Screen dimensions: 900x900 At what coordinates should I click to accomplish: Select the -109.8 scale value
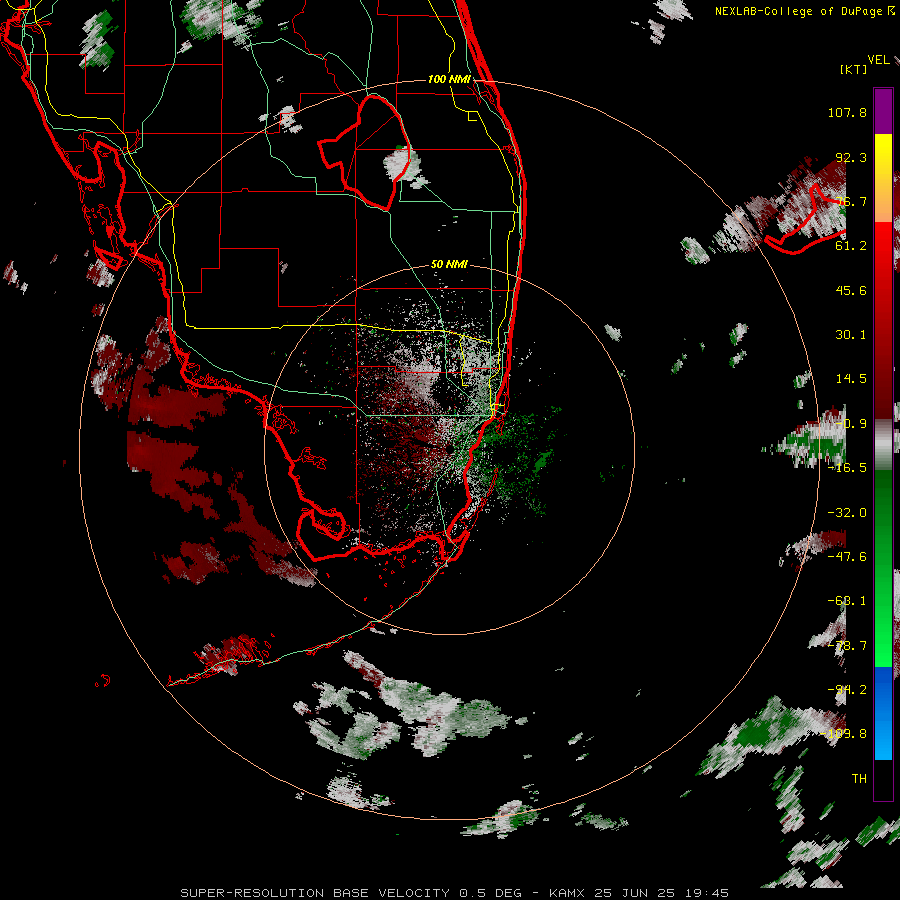click(x=844, y=734)
